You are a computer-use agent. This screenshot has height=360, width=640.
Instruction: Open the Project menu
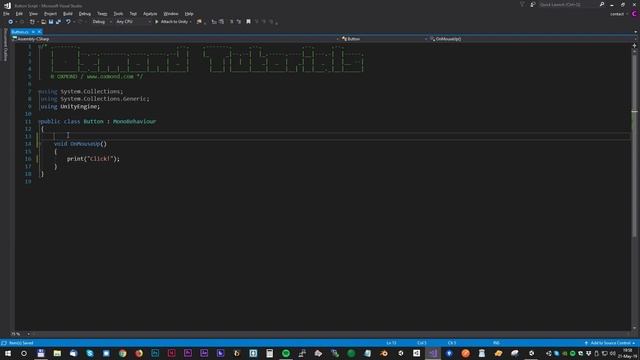click(x=50, y=14)
